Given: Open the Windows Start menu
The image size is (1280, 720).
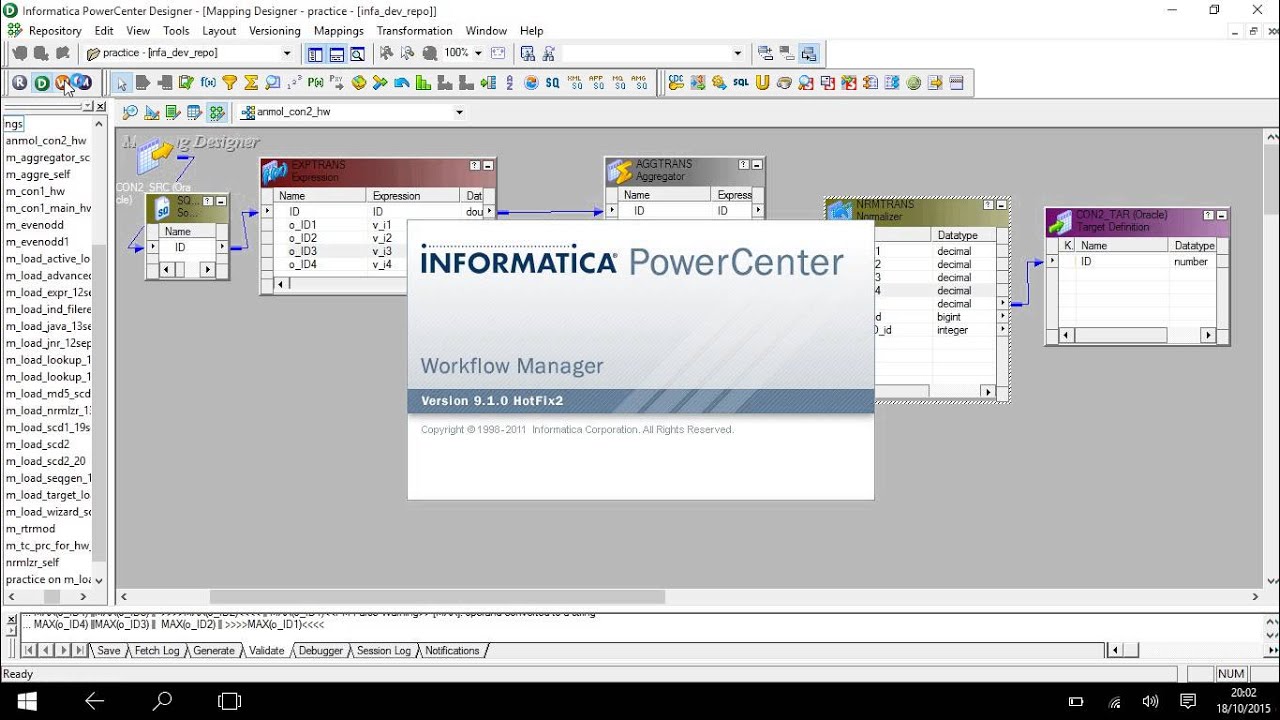Looking at the screenshot, I should point(27,700).
